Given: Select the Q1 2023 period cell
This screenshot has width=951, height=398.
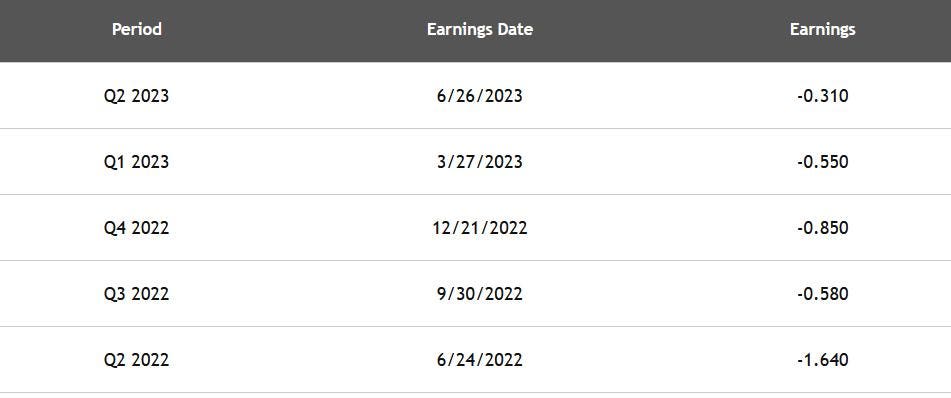Looking at the screenshot, I should (x=136, y=162).
